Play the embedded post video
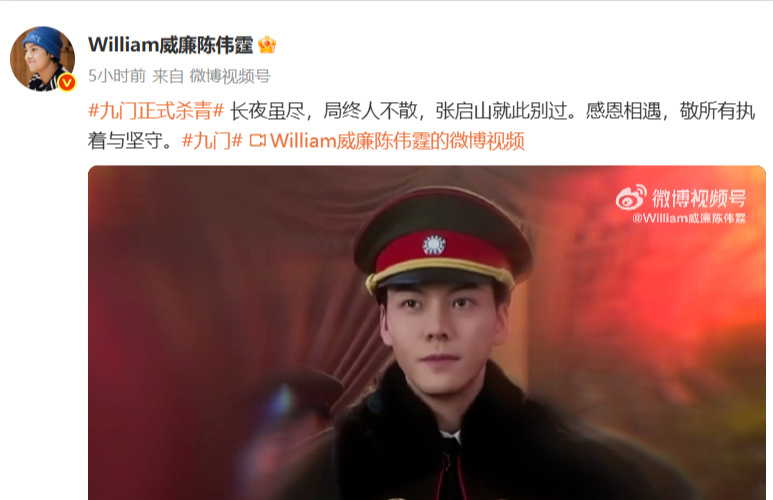The image size is (773, 500). 427,333
